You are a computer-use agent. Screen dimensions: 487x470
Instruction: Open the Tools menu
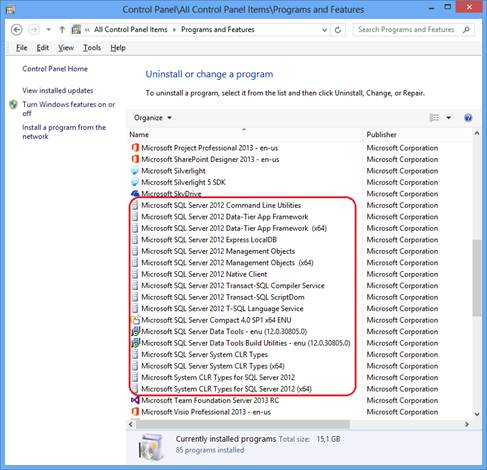pos(92,48)
